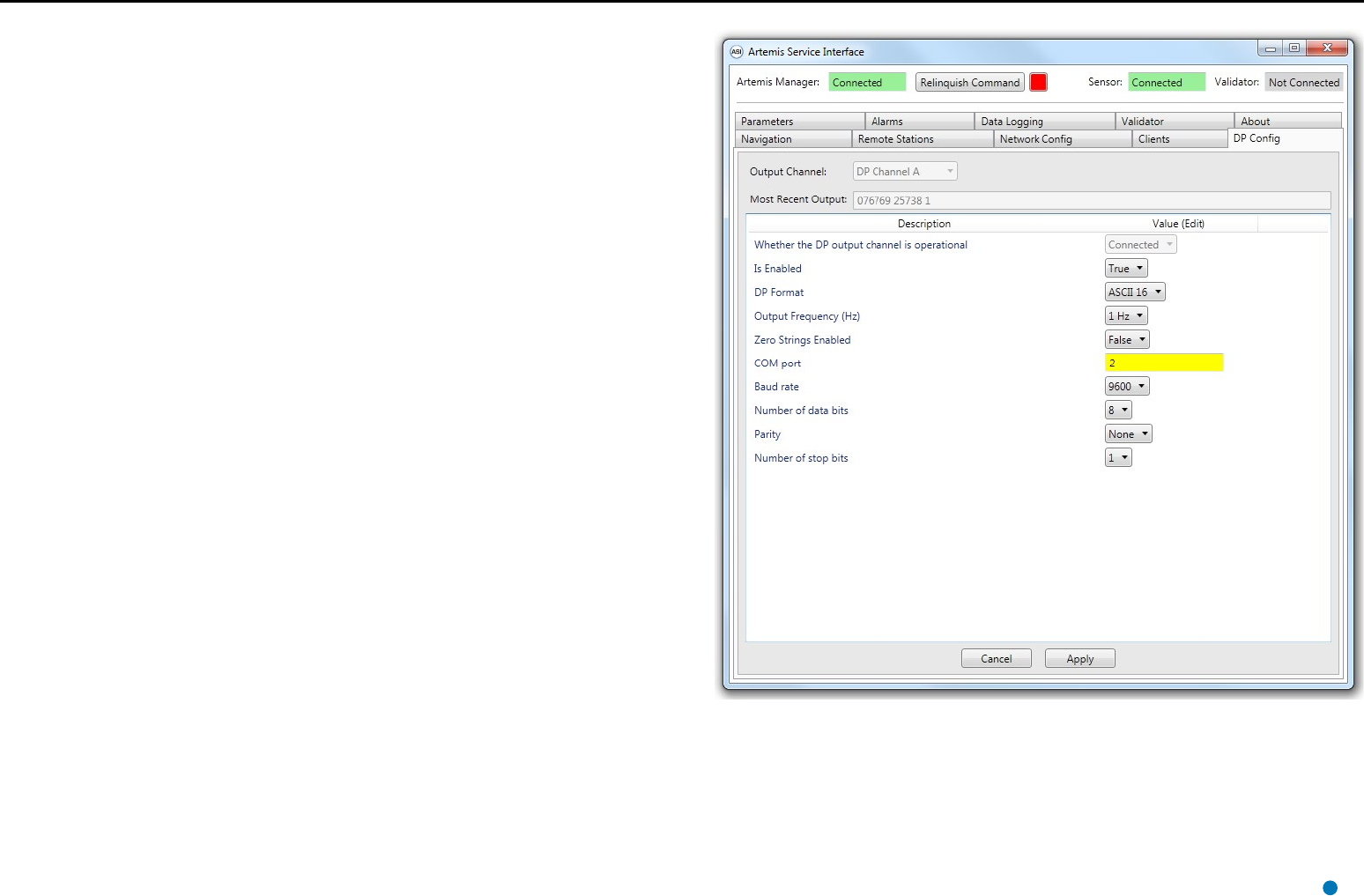Click the Artemis Service Interface title icon
Viewport: 1364px width, 896px height.
pos(737,52)
